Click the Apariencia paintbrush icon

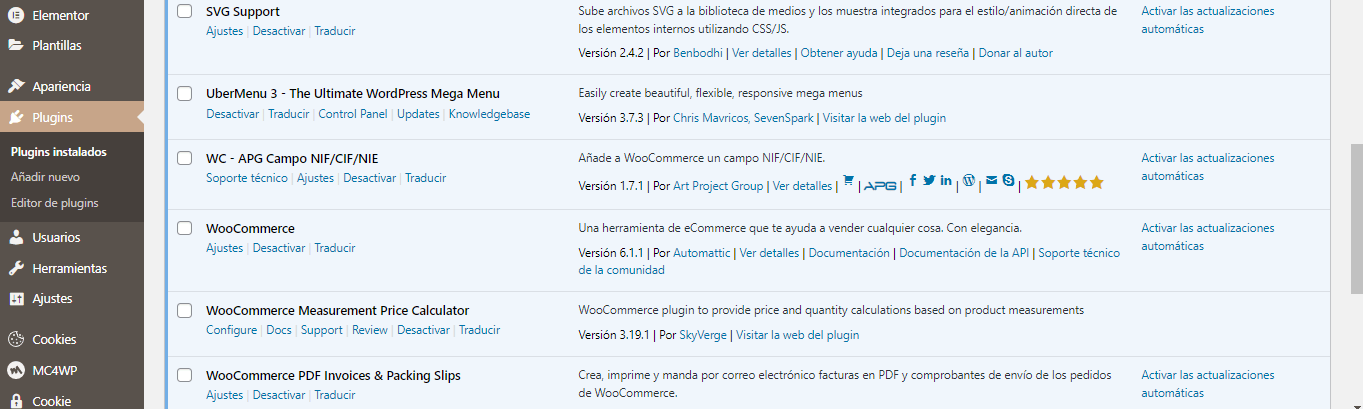tap(16, 86)
